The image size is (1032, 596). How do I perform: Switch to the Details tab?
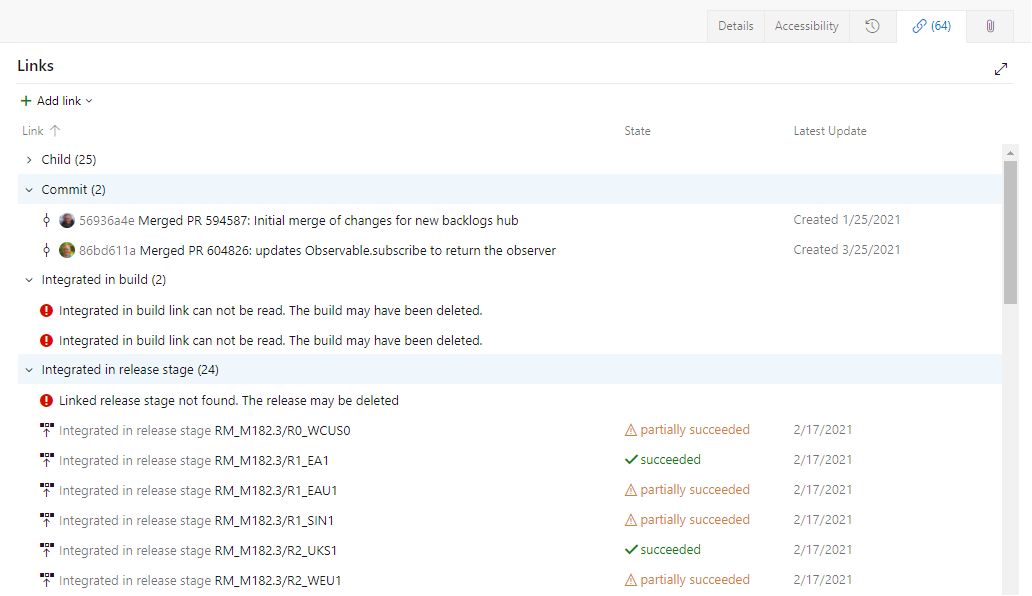point(735,25)
